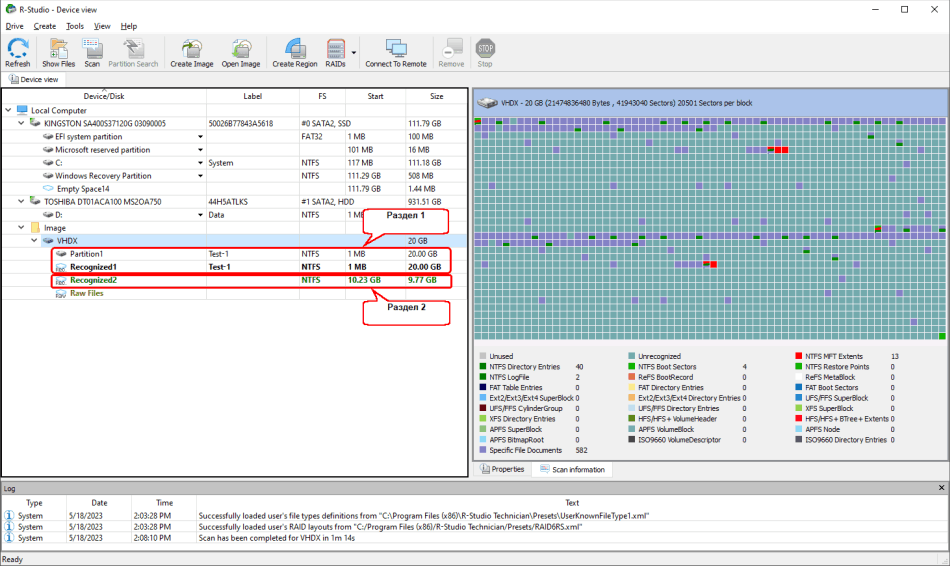950x566 pixels.
Task: Collapse the Image tree node
Action: click(22, 228)
